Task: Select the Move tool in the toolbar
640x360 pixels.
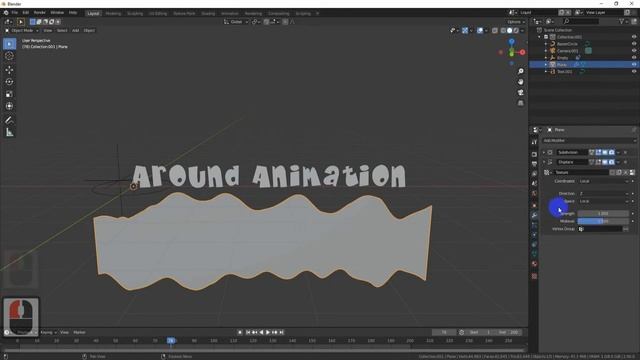Action: coord(9,70)
